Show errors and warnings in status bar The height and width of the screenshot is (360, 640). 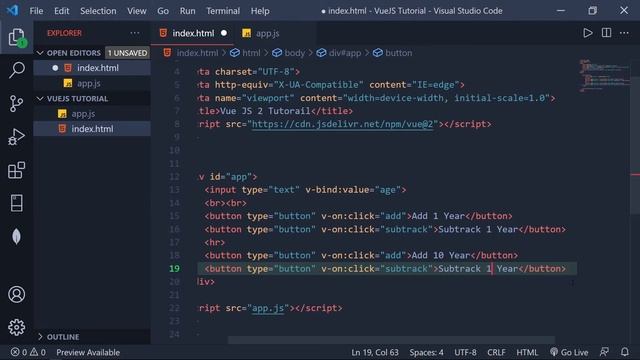tap(28, 352)
